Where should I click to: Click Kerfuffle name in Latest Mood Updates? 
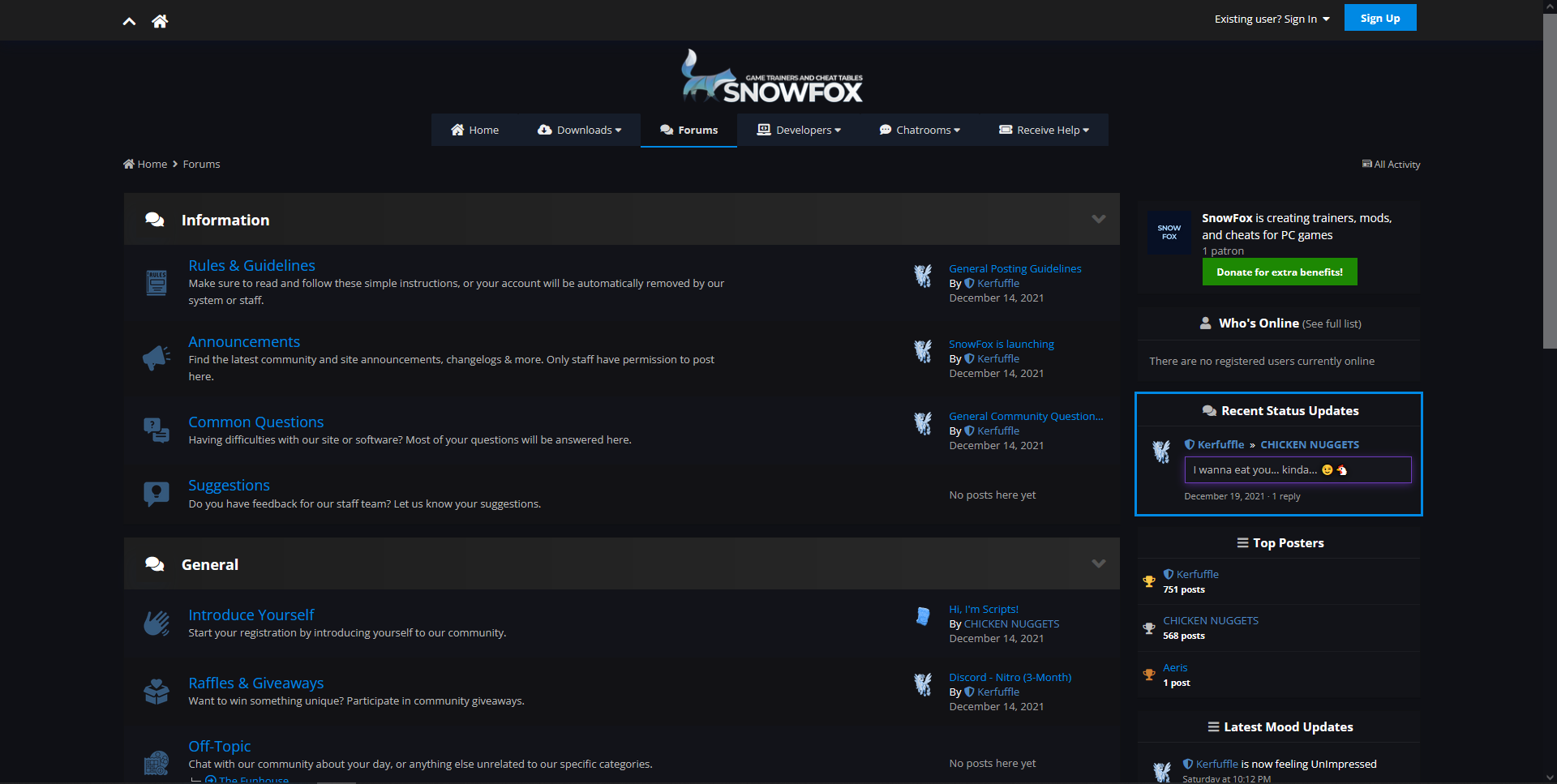tap(1216, 764)
